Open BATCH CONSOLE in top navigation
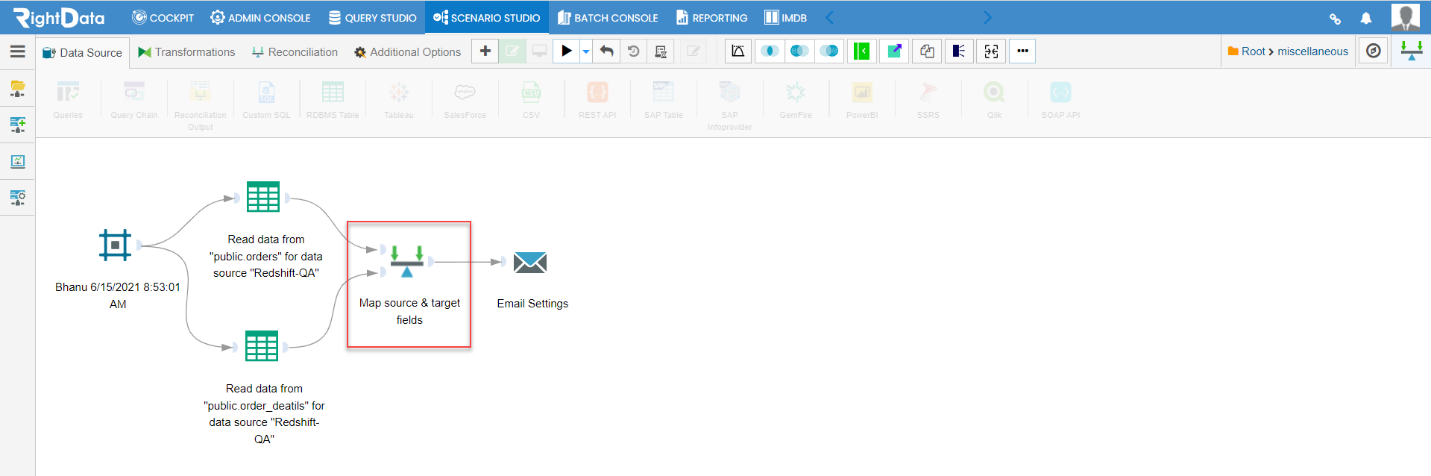 (608, 17)
